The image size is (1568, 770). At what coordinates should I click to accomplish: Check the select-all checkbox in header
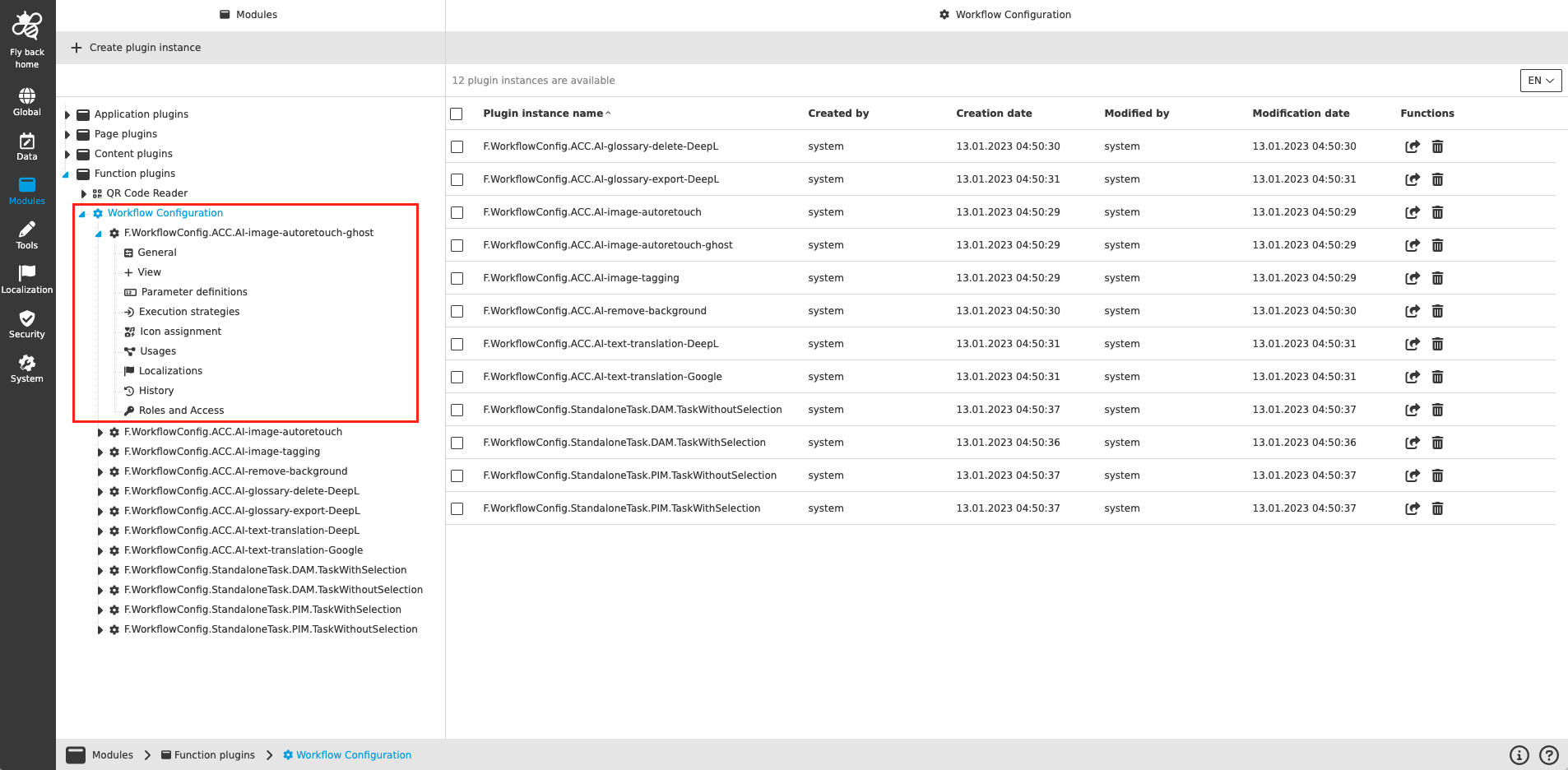(457, 114)
